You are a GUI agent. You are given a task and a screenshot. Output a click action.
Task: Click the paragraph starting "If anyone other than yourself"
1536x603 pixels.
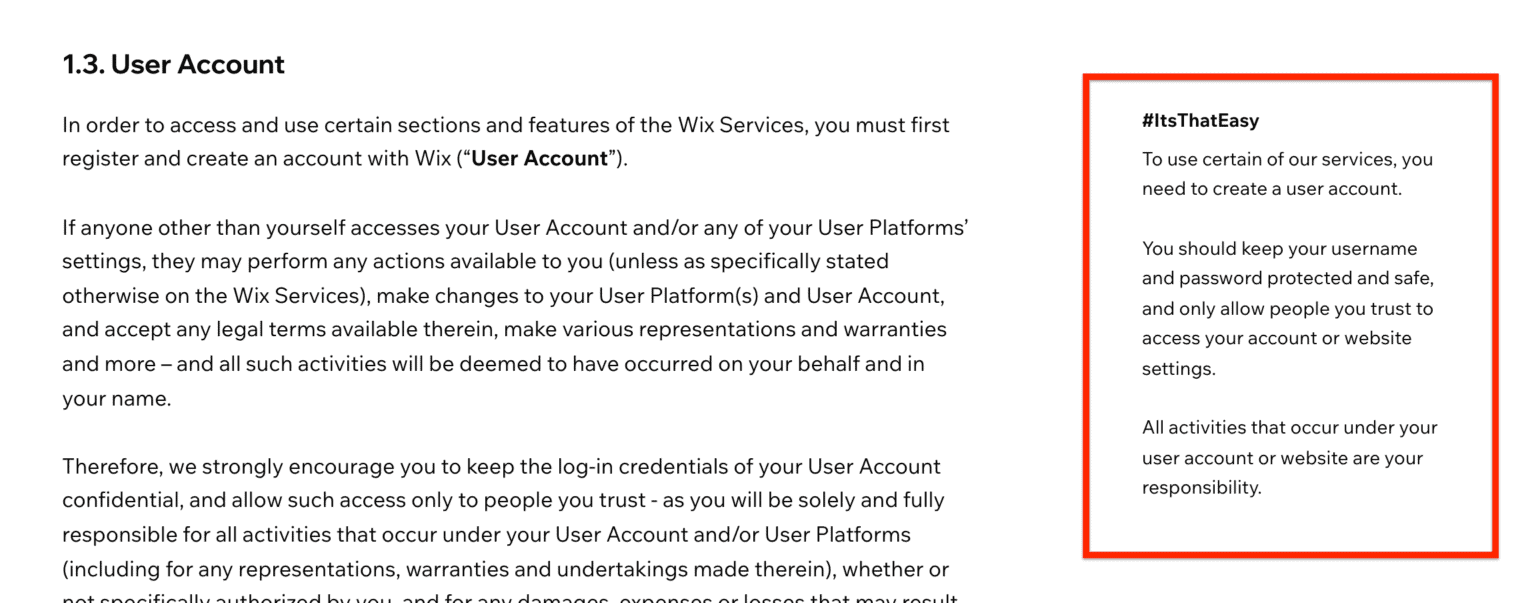tap(515, 313)
